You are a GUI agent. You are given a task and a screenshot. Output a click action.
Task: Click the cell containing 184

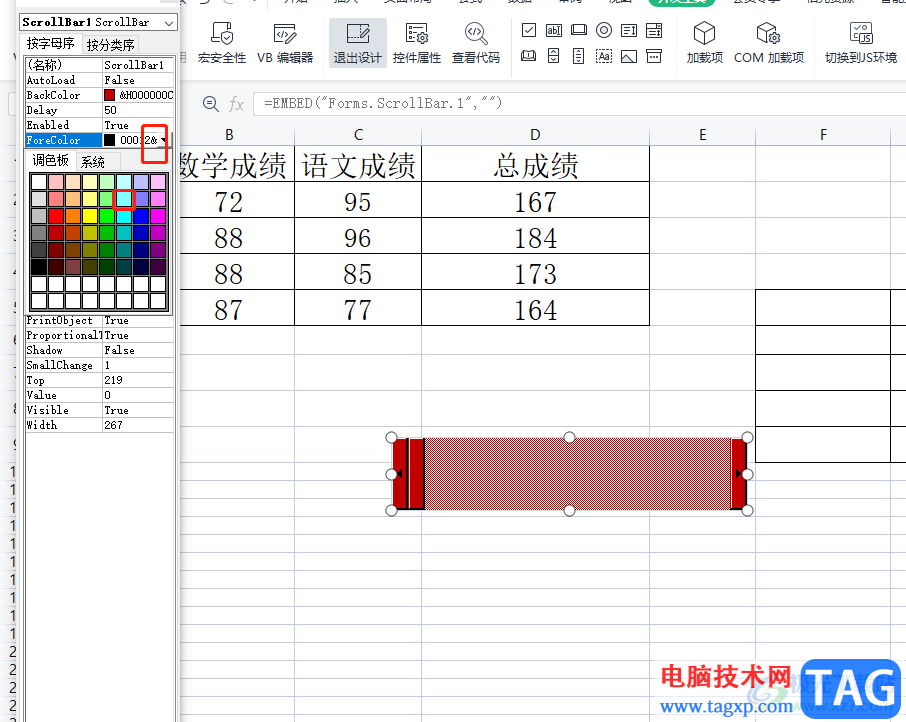(536, 236)
